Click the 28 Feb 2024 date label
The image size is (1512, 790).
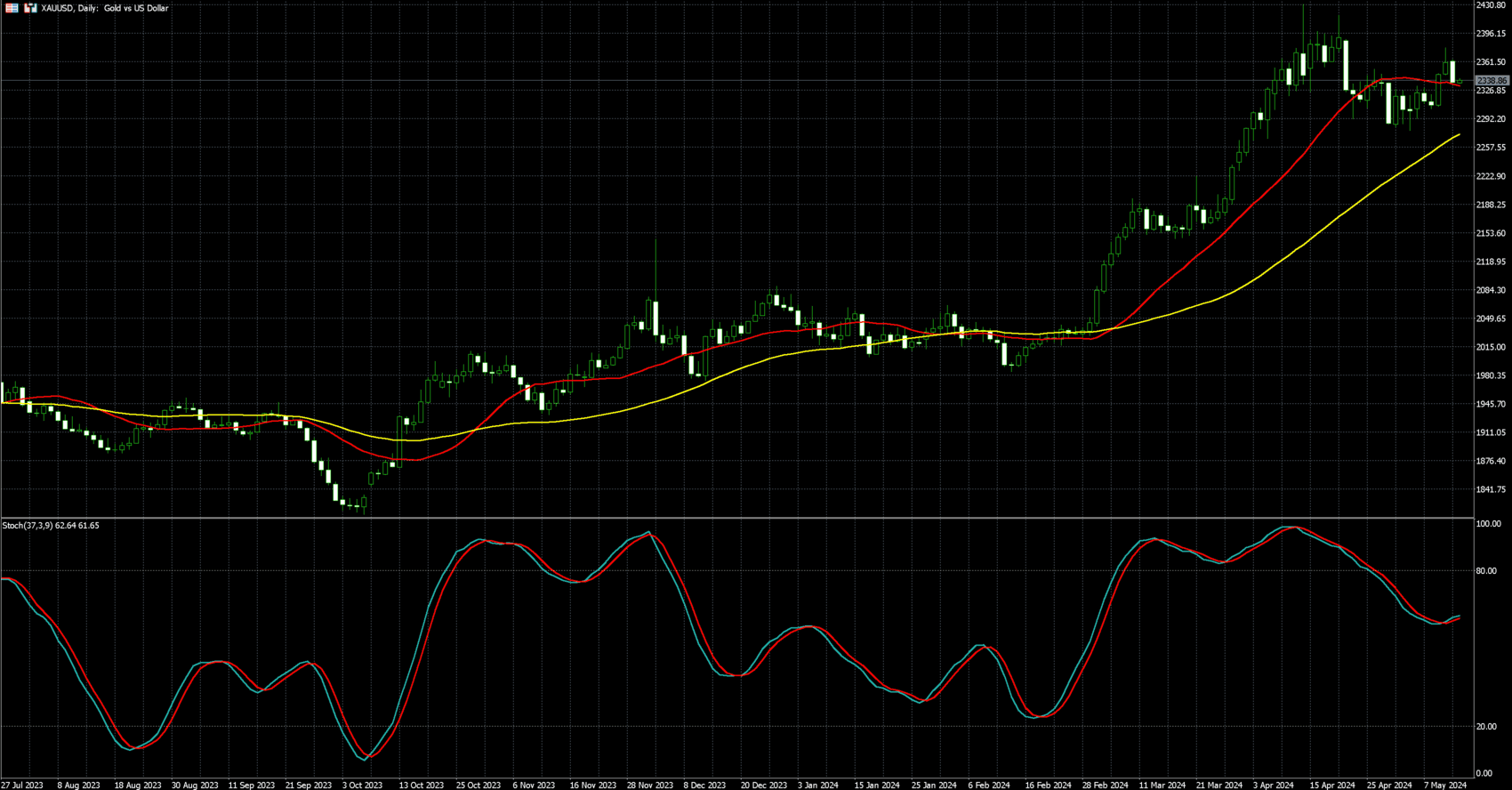tap(1105, 785)
